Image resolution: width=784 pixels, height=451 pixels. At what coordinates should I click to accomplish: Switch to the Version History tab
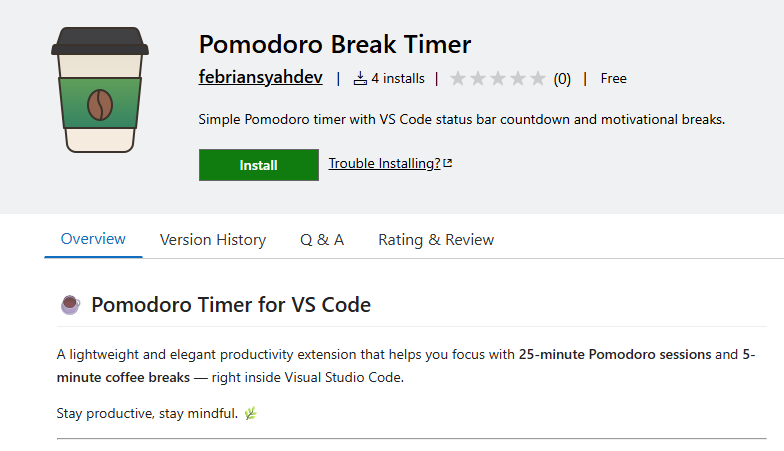213,240
